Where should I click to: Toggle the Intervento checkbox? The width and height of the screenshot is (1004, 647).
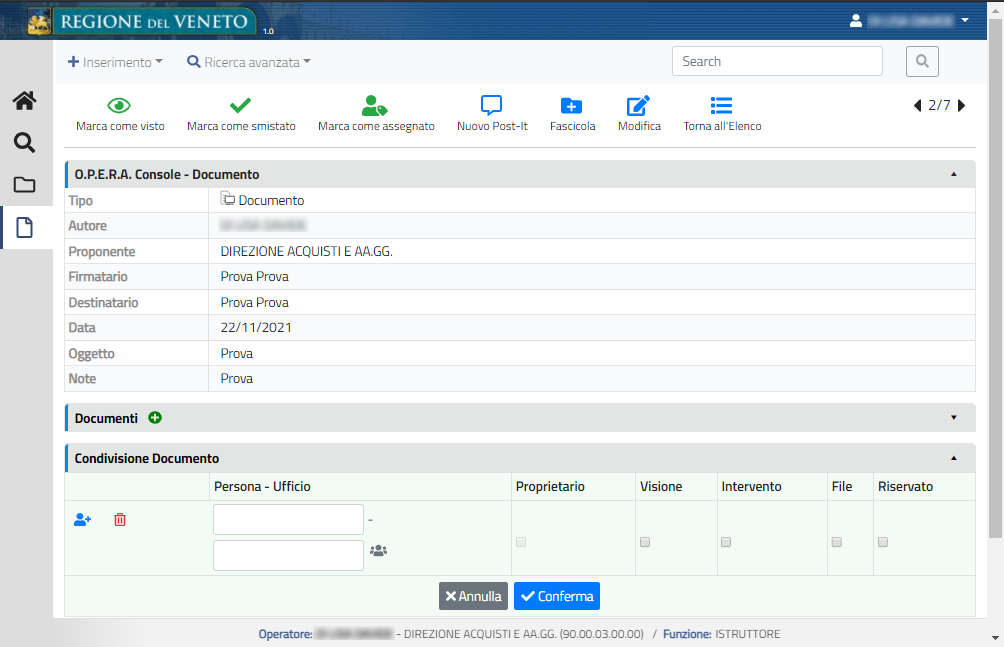click(726, 542)
